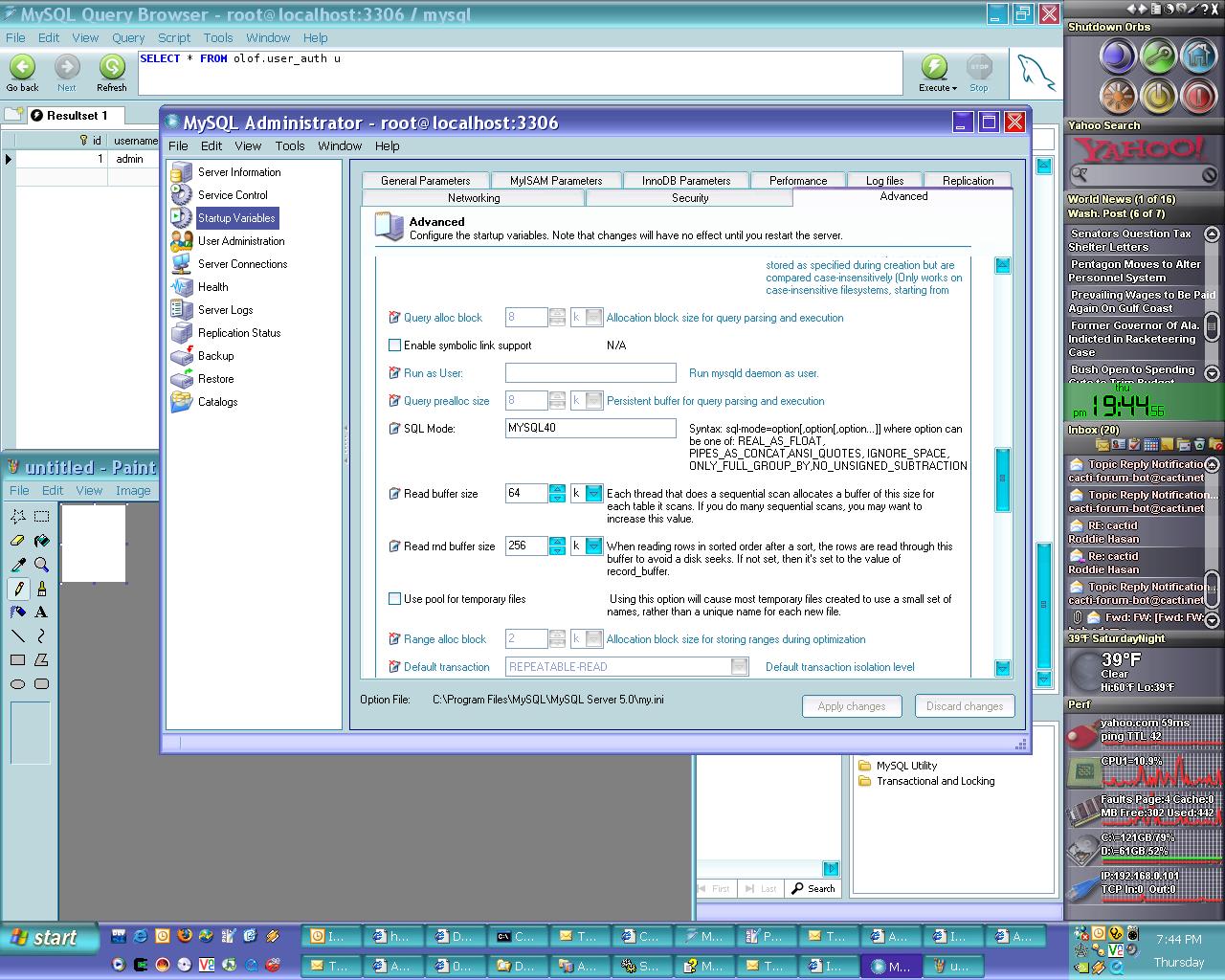1225x980 pixels.
Task: Select the Pick Color tool in Paint
Action: pos(18,565)
